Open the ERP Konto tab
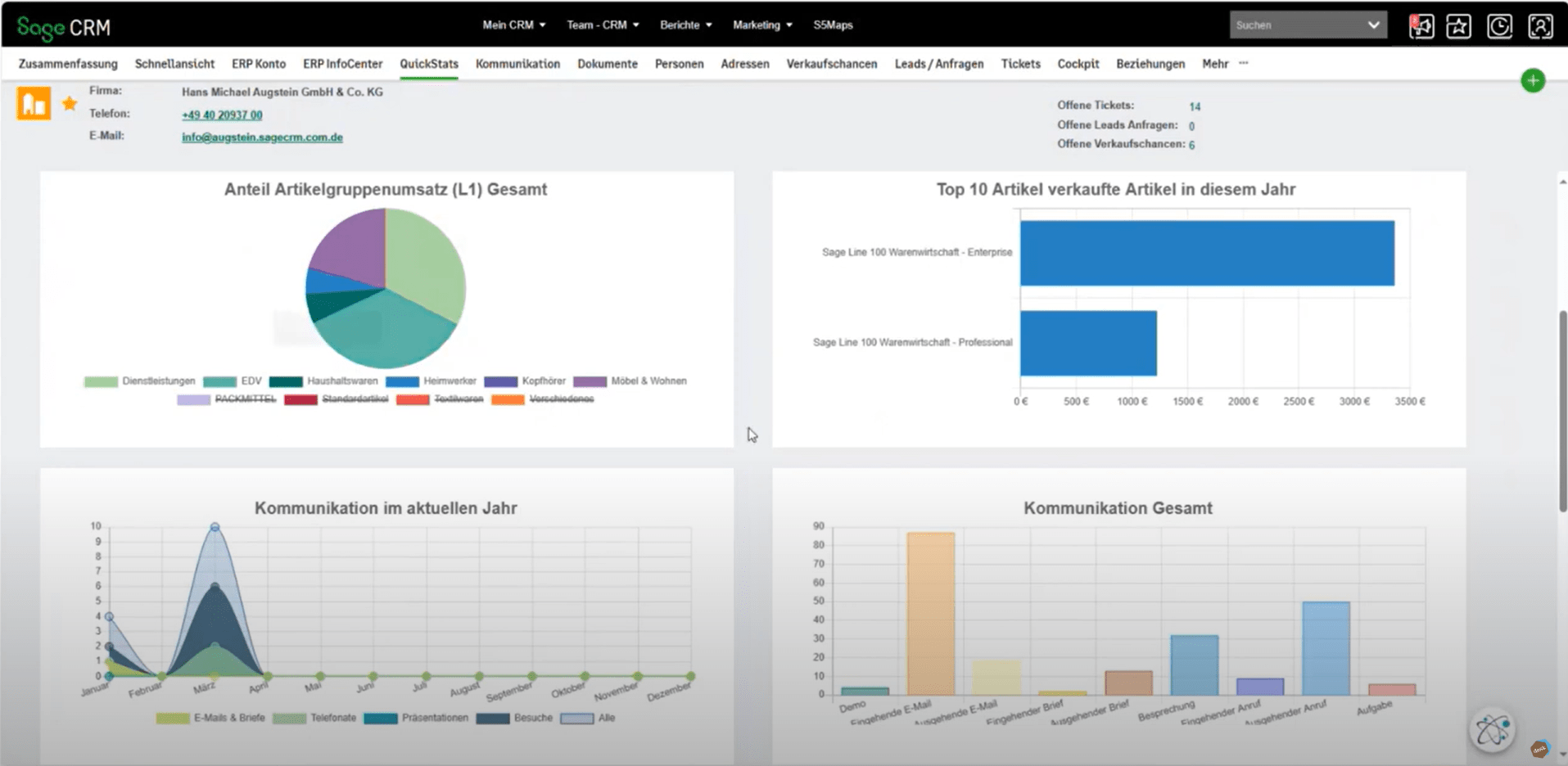The width and height of the screenshot is (1568, 766). pyautogui.click(x=259, y=64)
